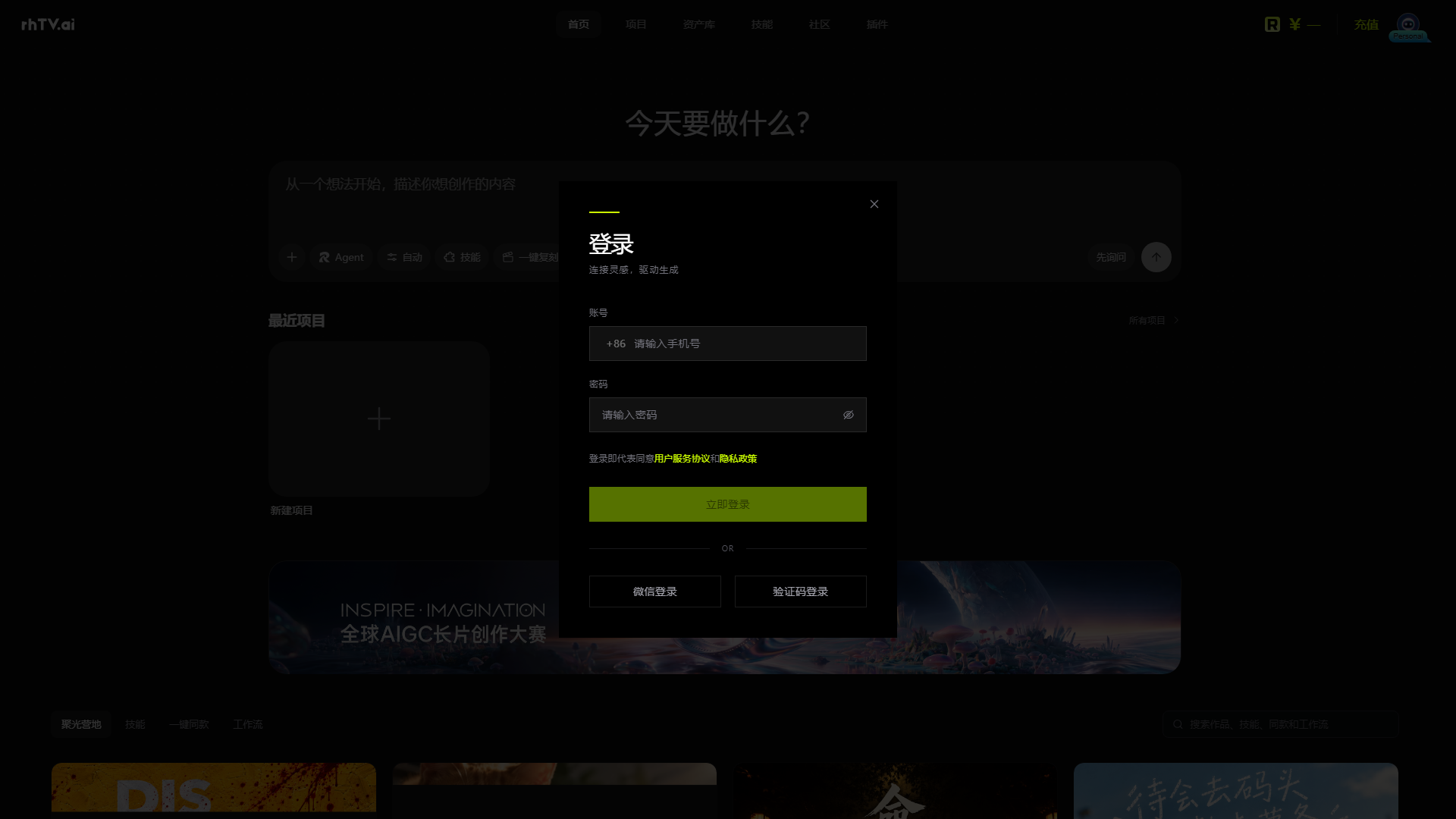Select the Agent mode button

341,257
